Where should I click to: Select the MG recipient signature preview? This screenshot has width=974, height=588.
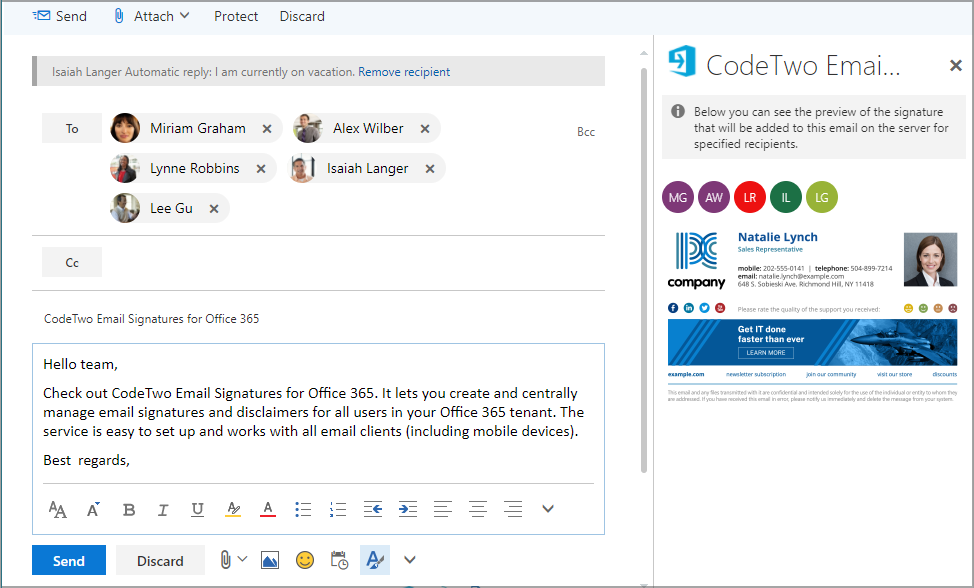click(x=678, y=197)
